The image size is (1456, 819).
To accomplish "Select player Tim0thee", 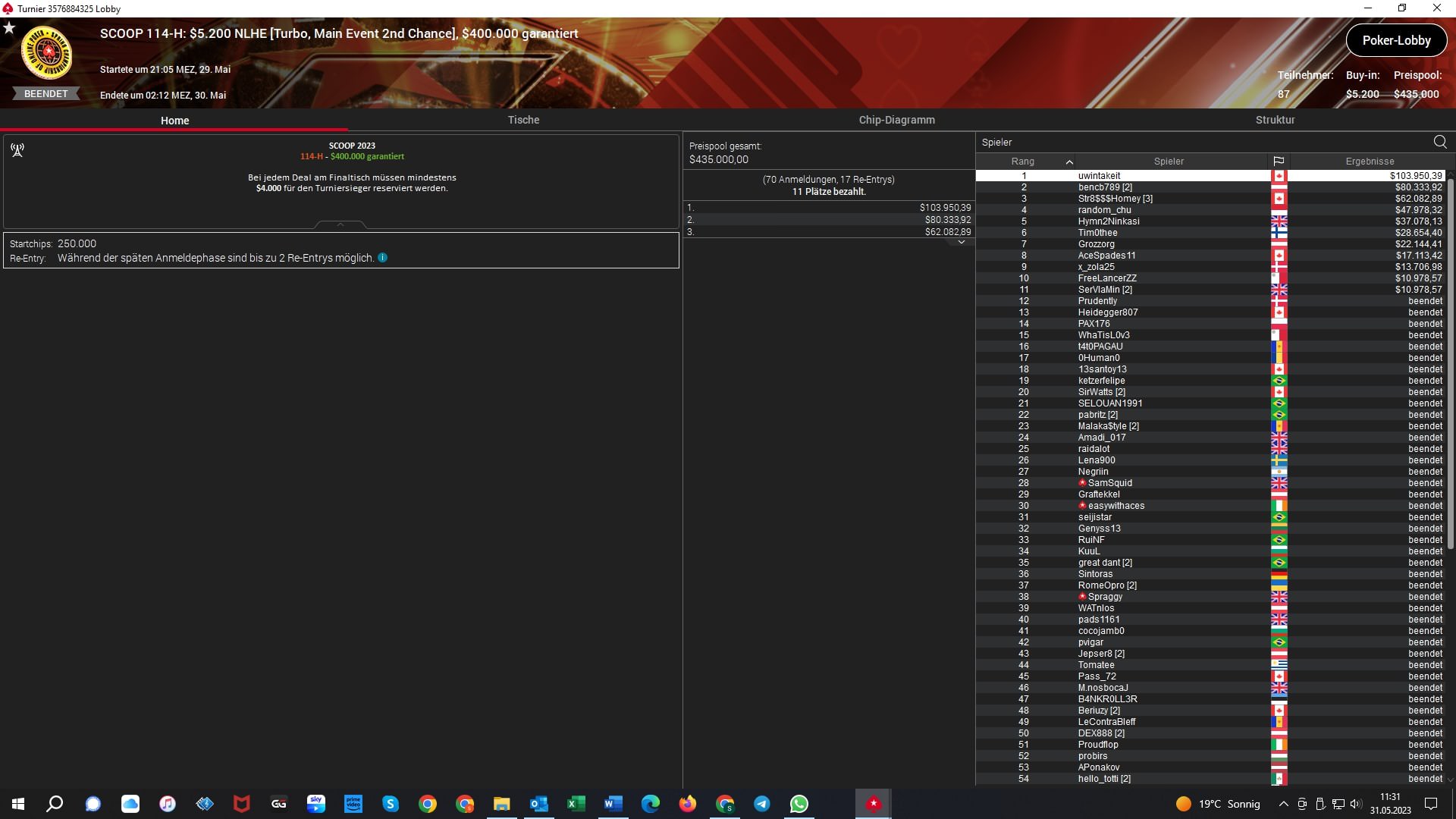I will 1210,232.
